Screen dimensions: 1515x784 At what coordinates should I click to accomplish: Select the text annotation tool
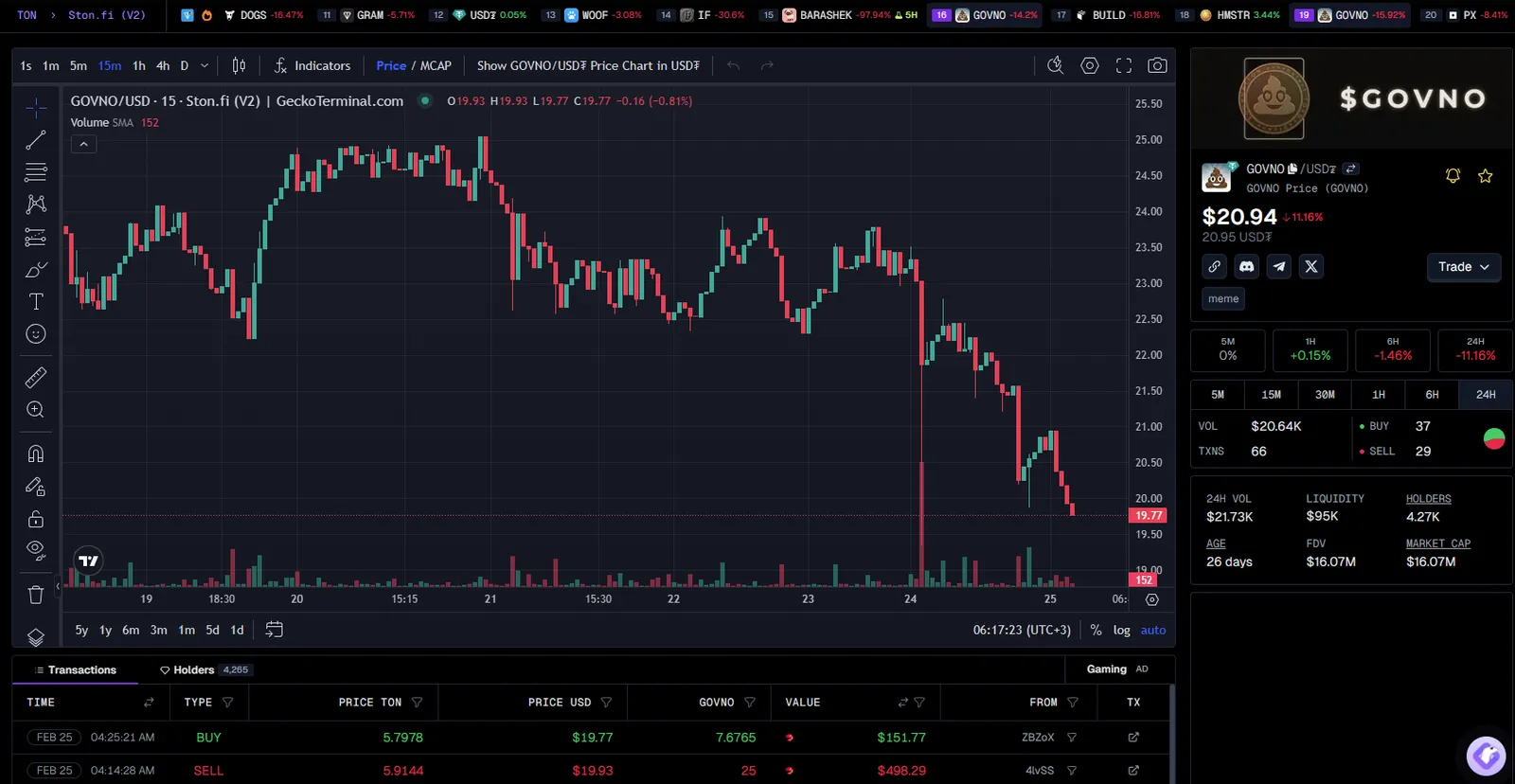[36, 302]
